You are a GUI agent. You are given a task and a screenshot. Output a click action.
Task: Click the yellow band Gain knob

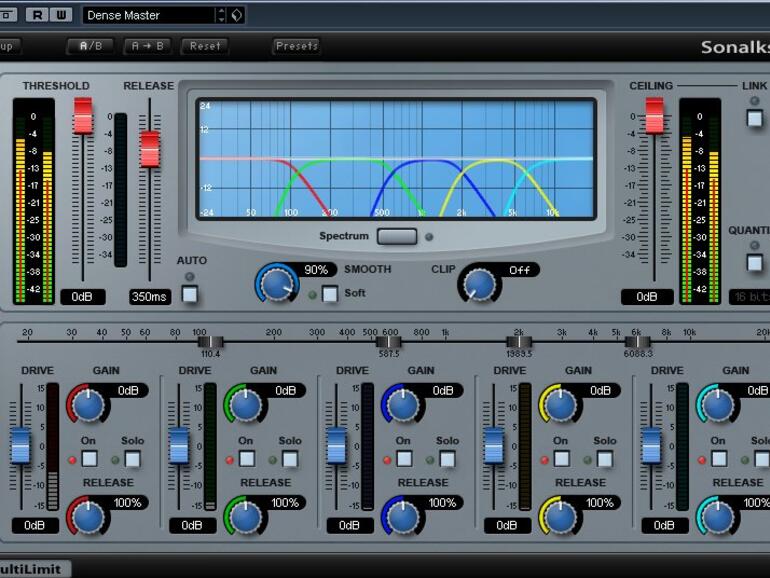click(x=560, y=404)
